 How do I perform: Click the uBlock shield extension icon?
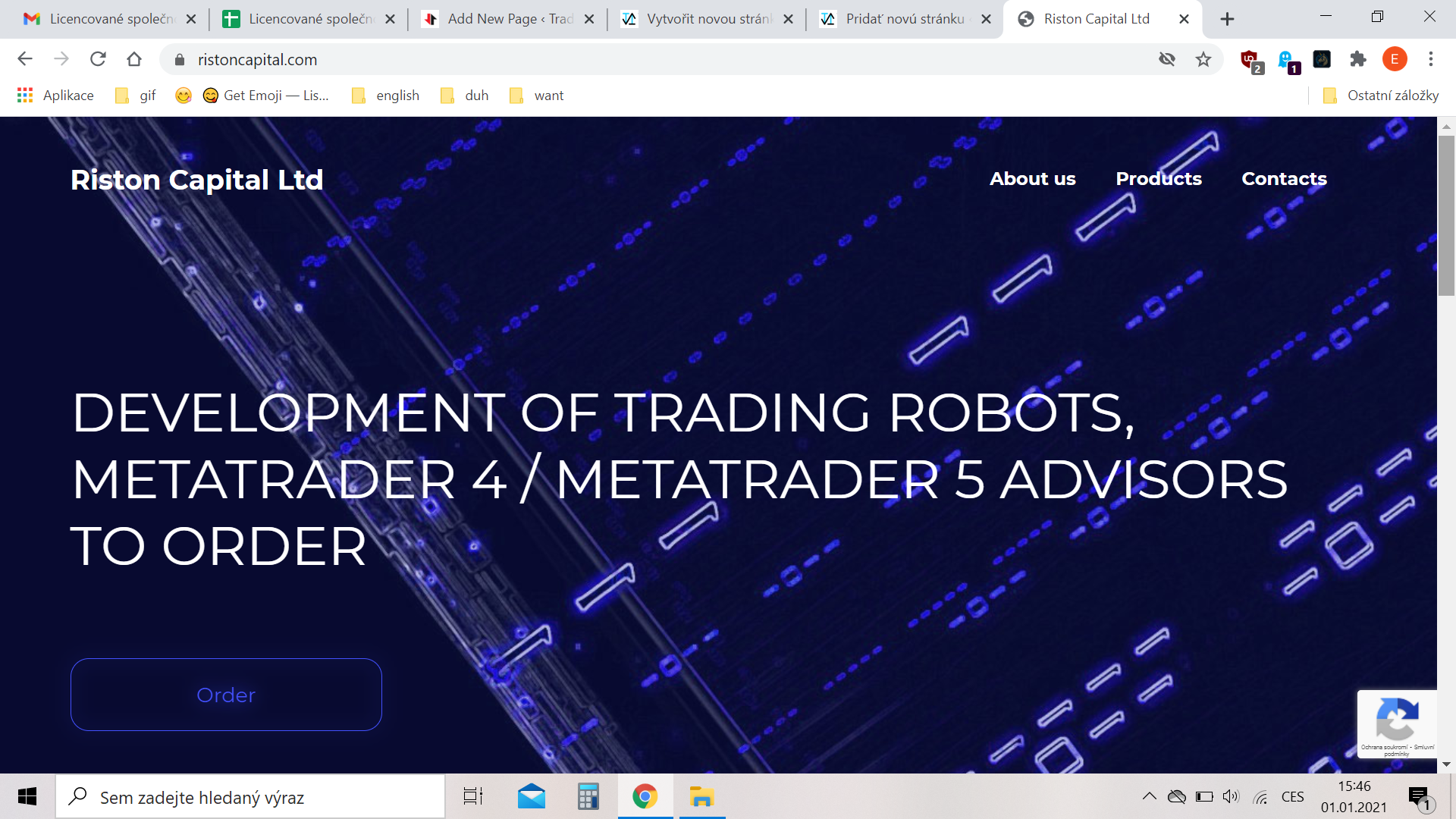1249,59
